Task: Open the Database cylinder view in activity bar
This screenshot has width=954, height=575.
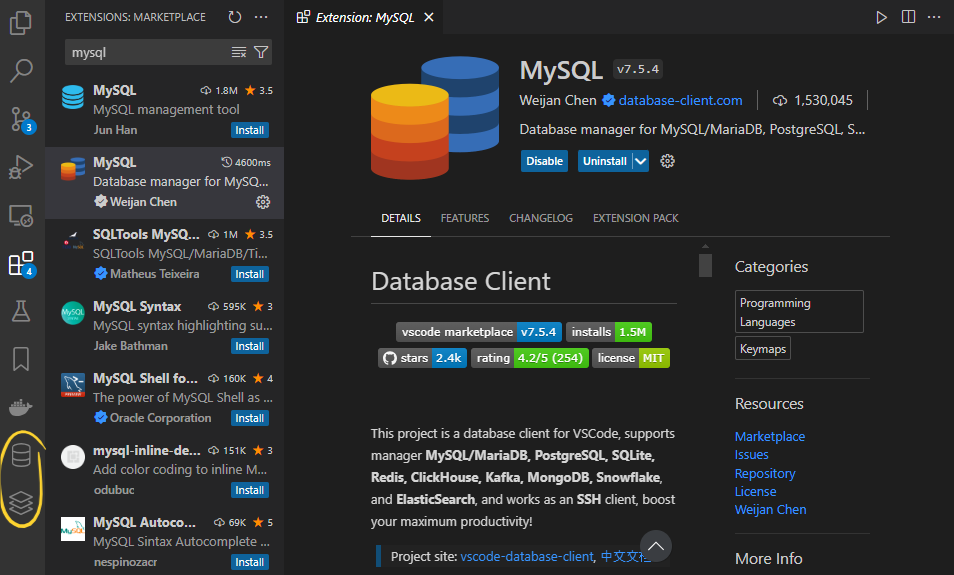Action: [21, 455]
